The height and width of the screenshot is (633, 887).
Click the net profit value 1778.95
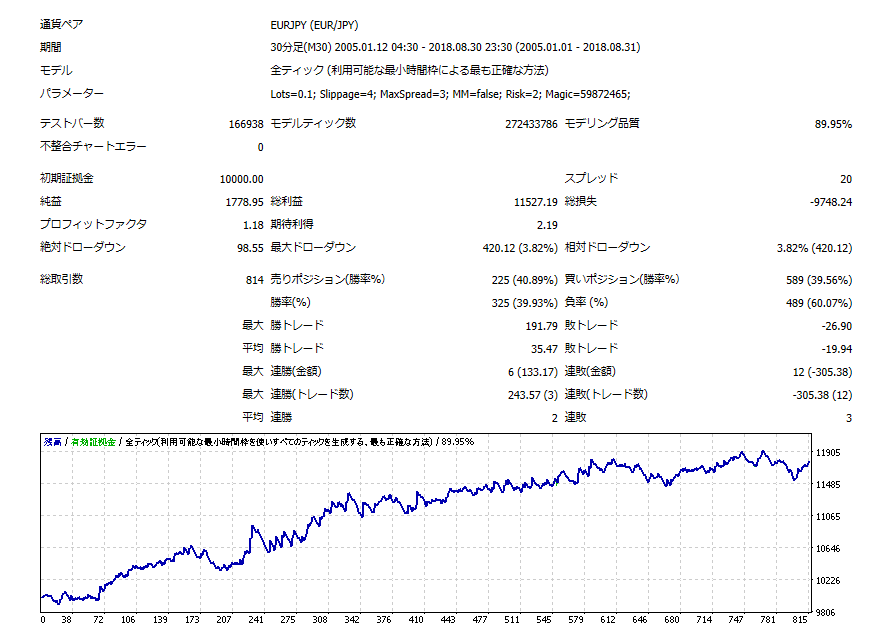click(x=244, y=203)
